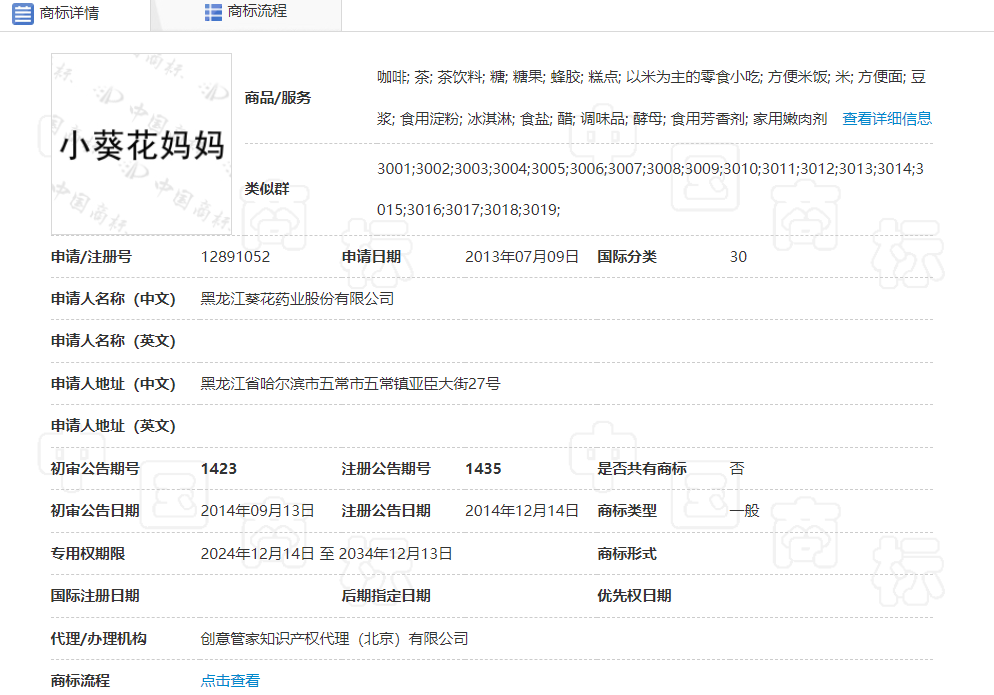
Task: Switch to the 商标流程 tab
Action: pyautogui.click(x=247, y=14)
